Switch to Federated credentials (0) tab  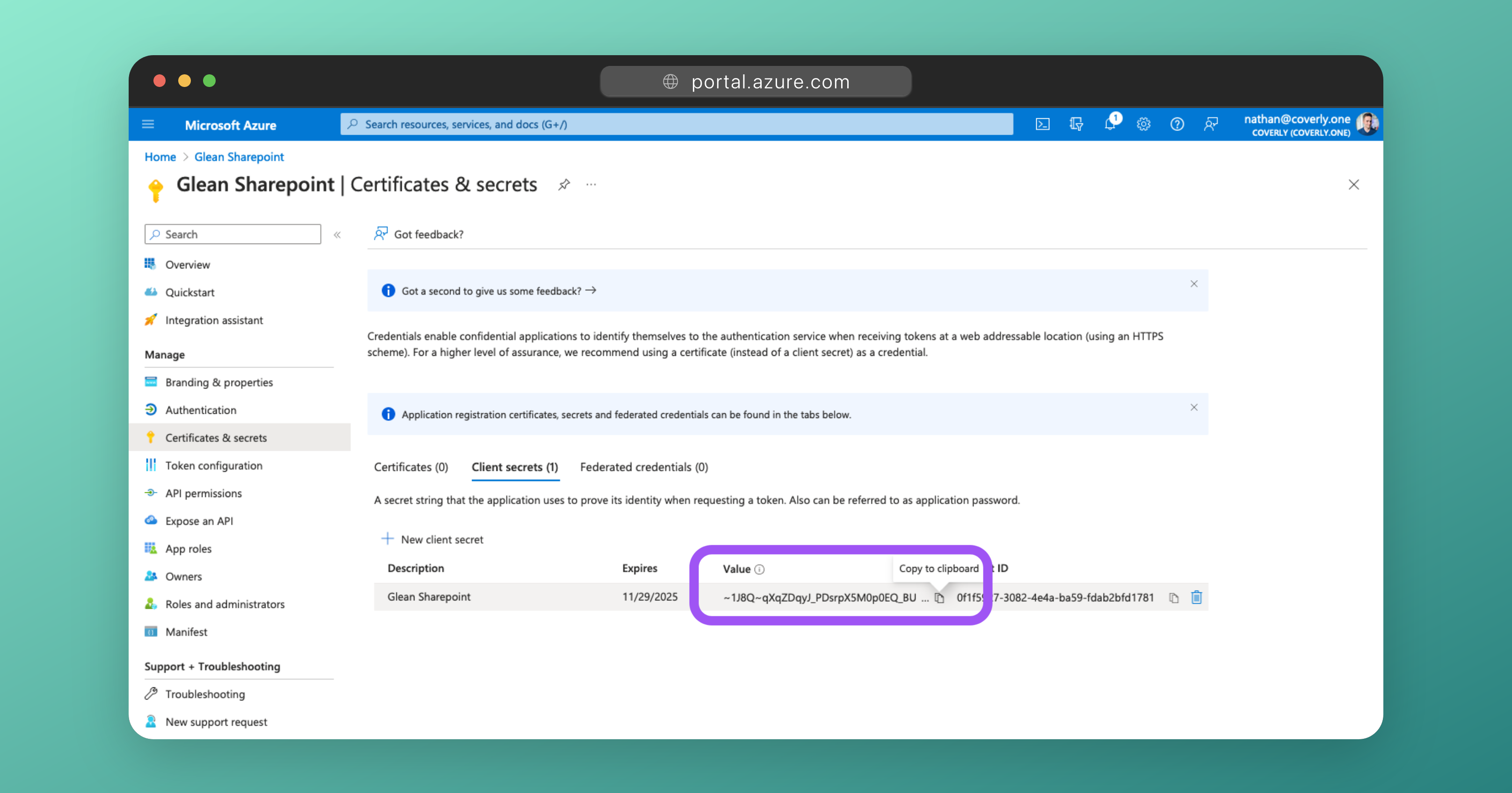[644, 468]
